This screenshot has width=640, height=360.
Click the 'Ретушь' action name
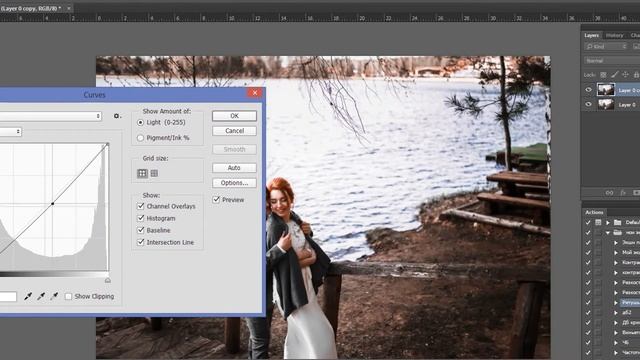coord(631,302)
